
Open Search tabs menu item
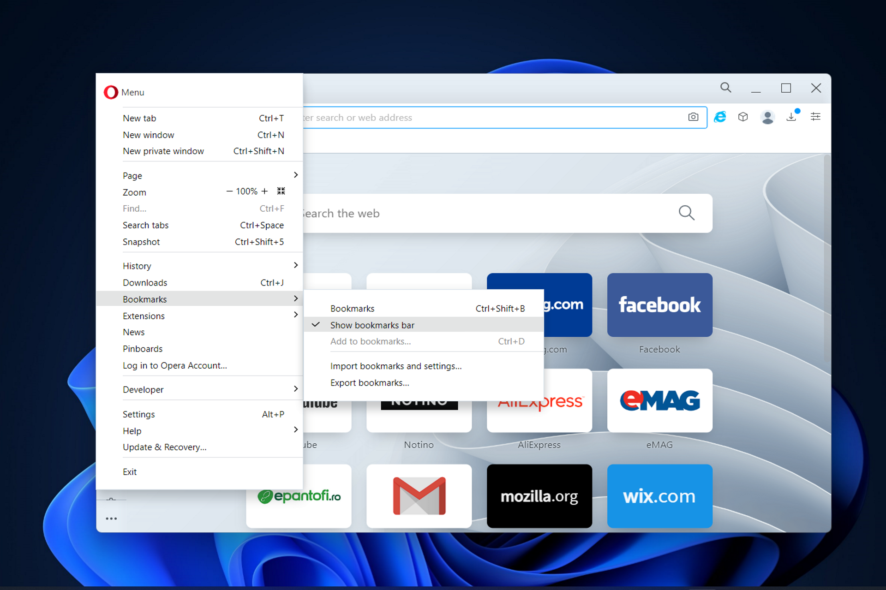[199, 225]
